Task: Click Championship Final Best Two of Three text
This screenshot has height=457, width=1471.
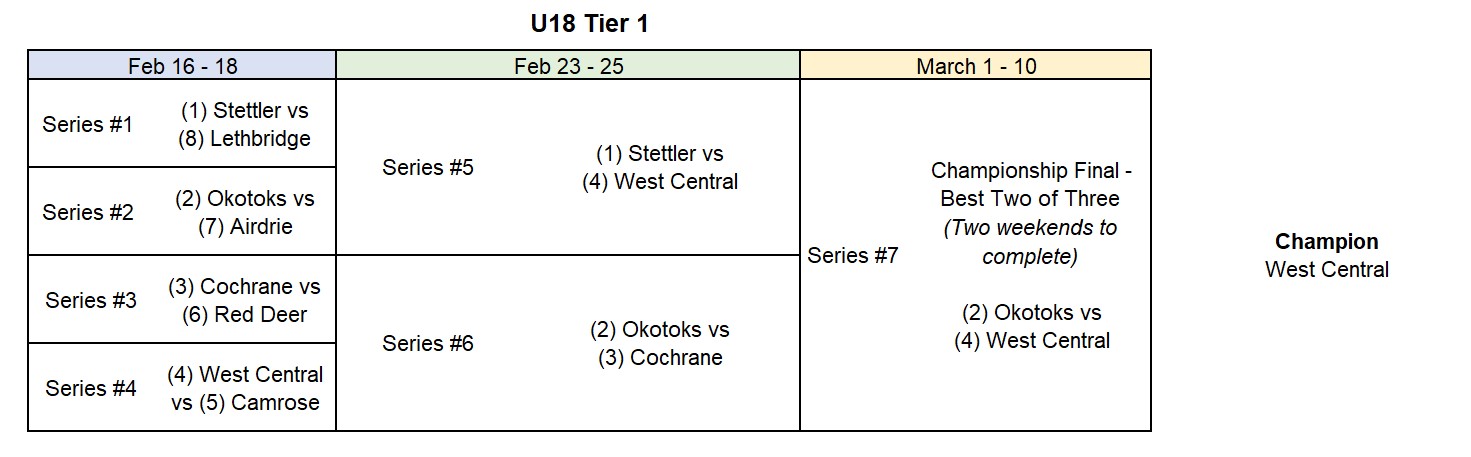Action: [x=1031, y=185]
